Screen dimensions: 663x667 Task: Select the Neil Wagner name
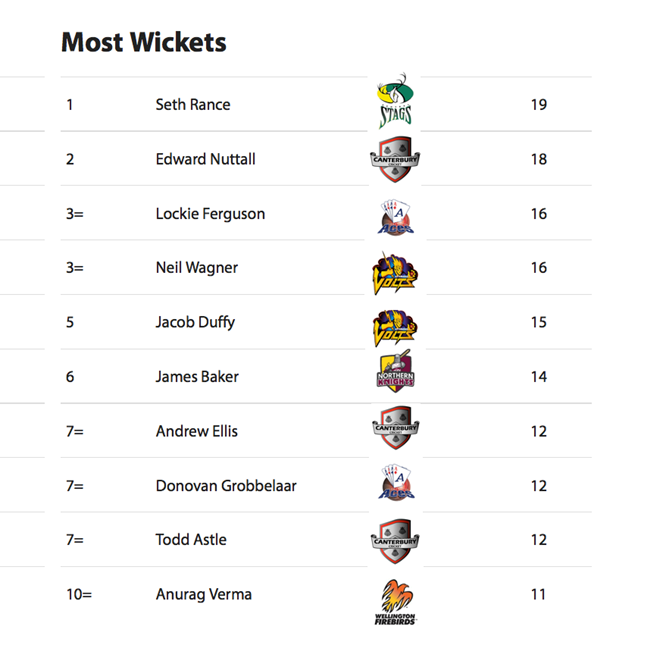(196, 268)
